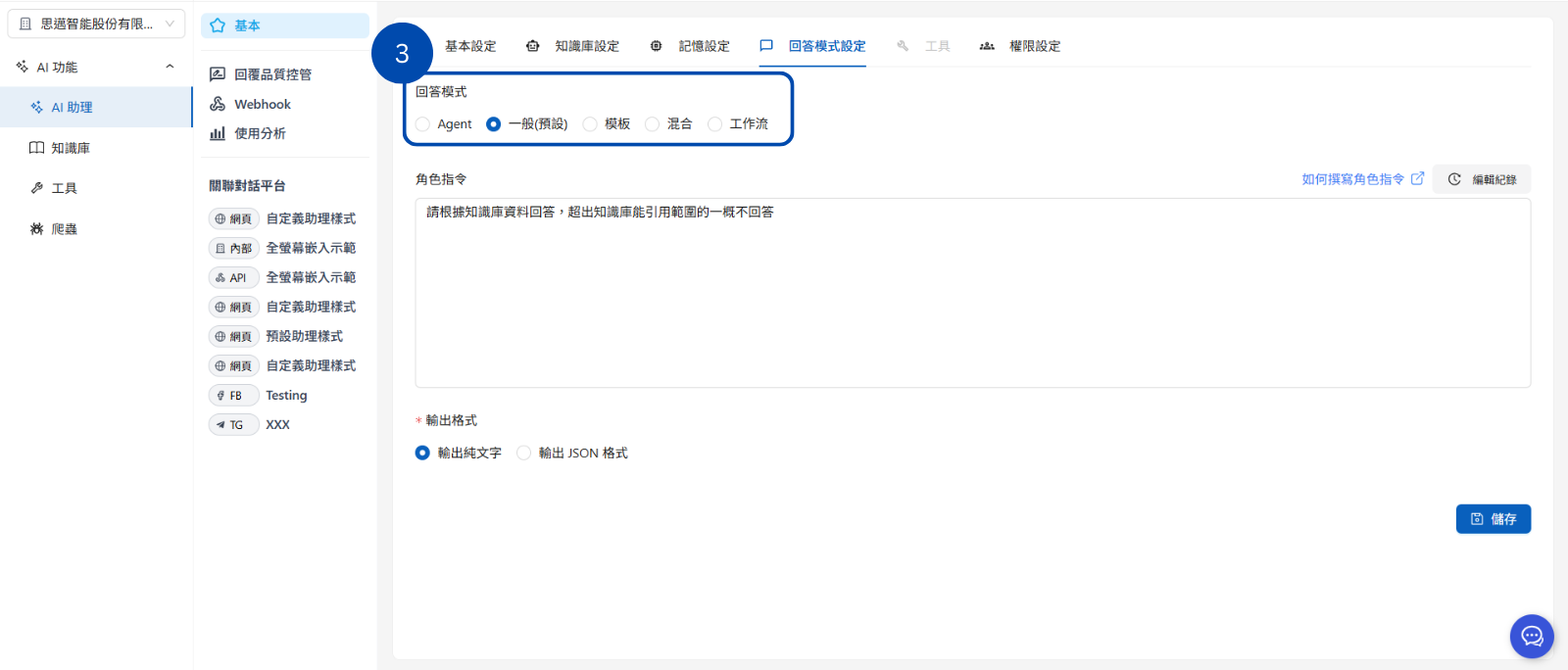
Task: Select the 工作流 answer mode
Action: tap(715, 124)
